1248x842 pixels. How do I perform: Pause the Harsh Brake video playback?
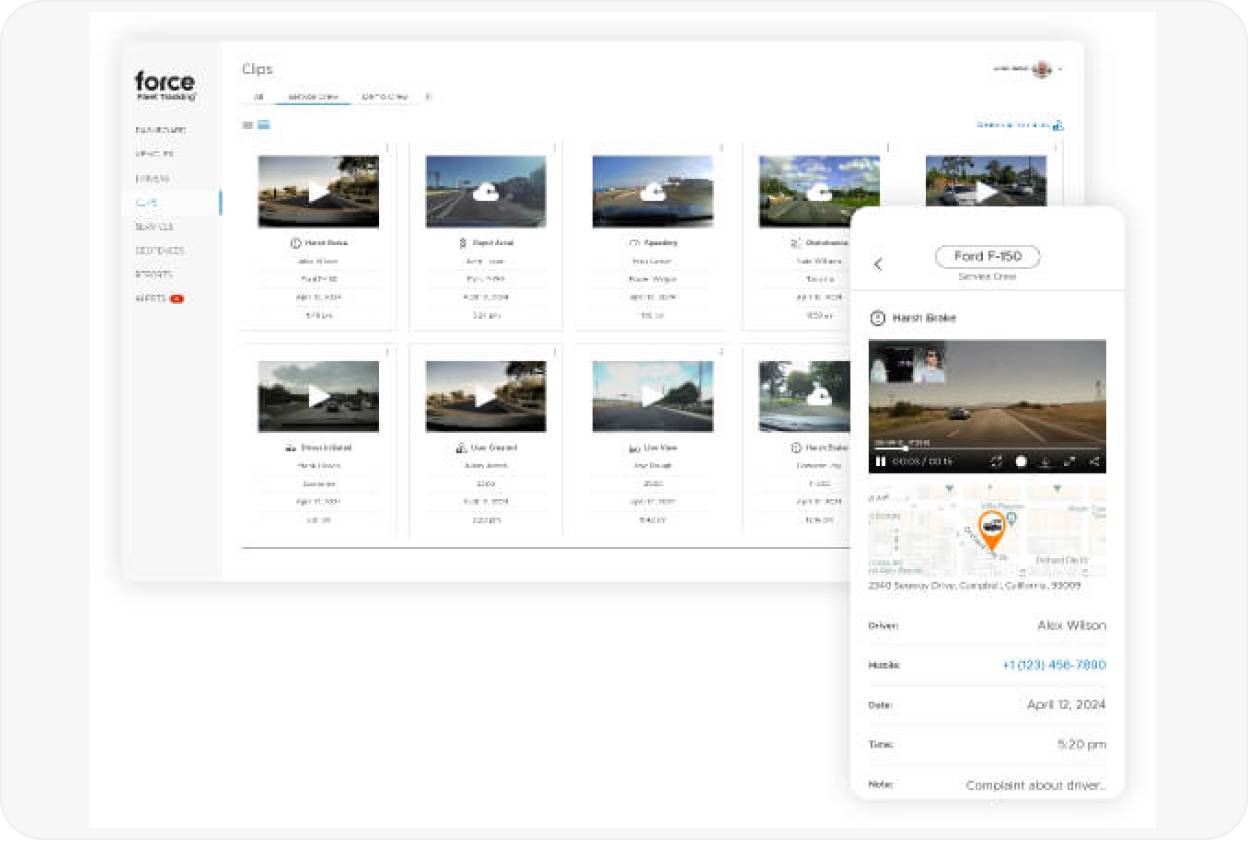coord(881,462)
